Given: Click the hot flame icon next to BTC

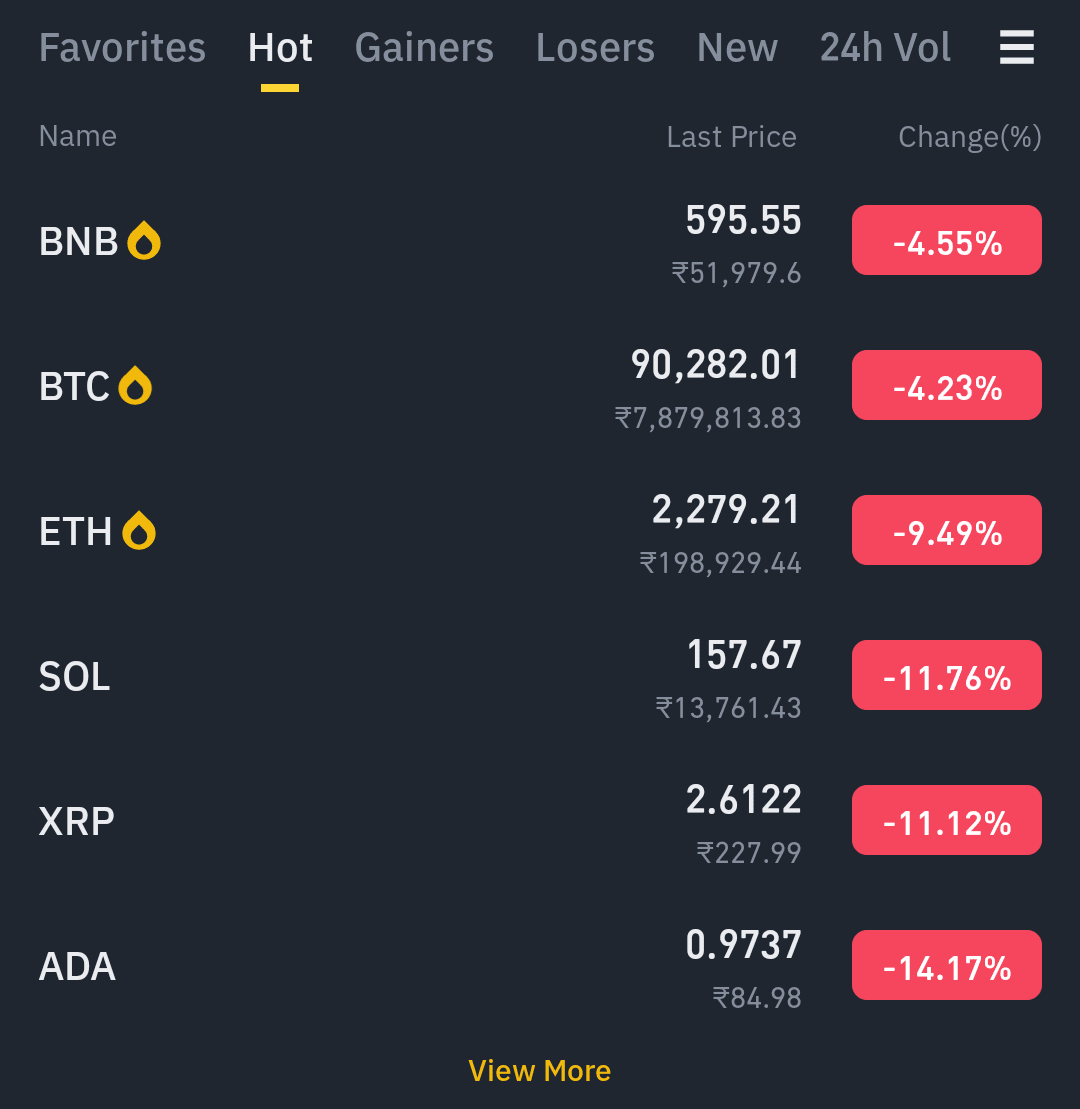Looking at the screenshot, I should tap(135, 385).
